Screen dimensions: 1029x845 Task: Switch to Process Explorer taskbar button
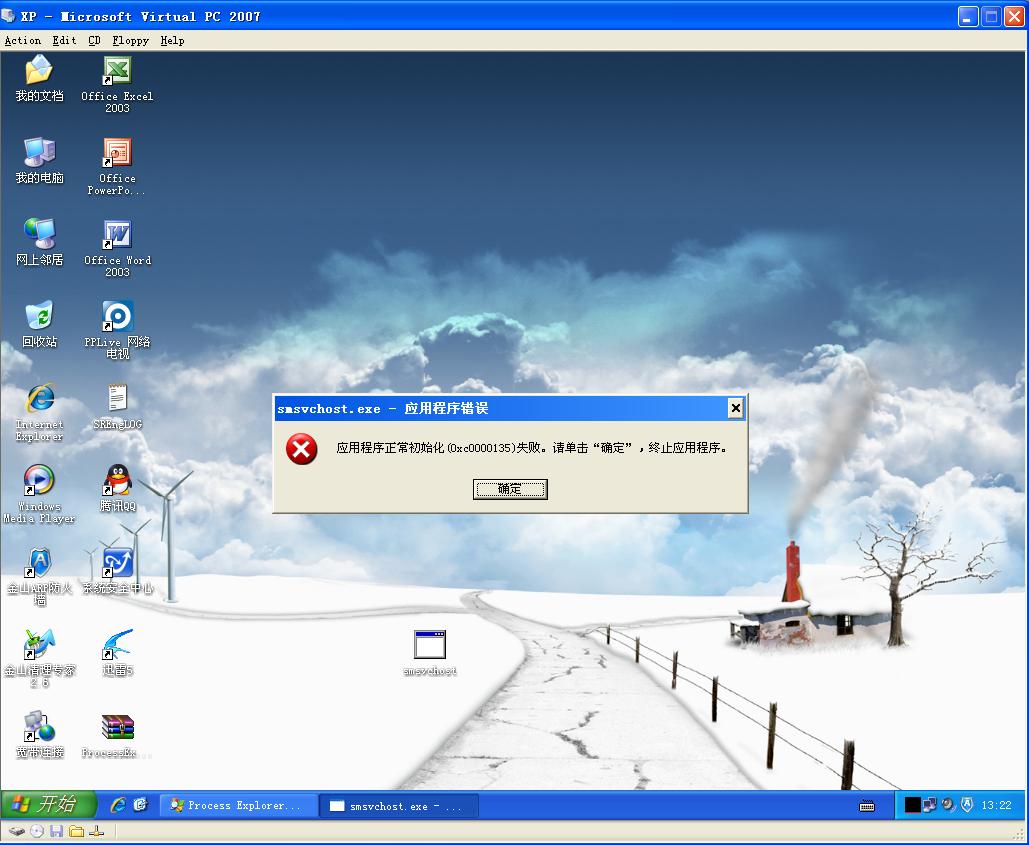(x=239, y=806)
